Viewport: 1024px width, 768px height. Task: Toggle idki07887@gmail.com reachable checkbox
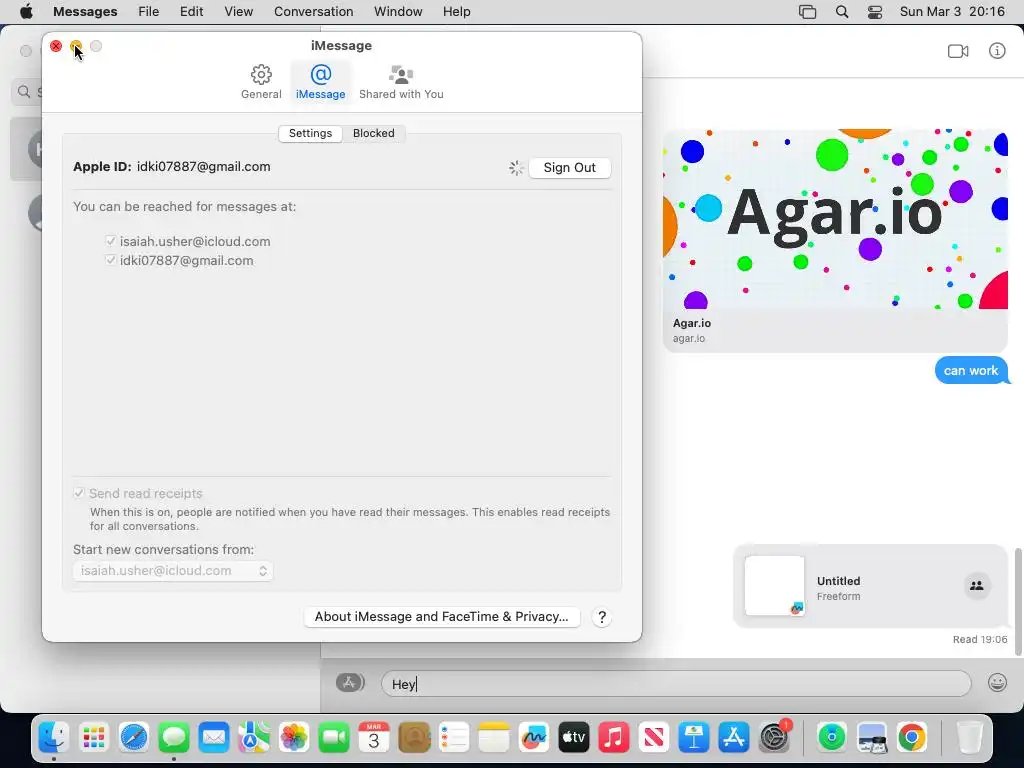click(x=110, y=260)
